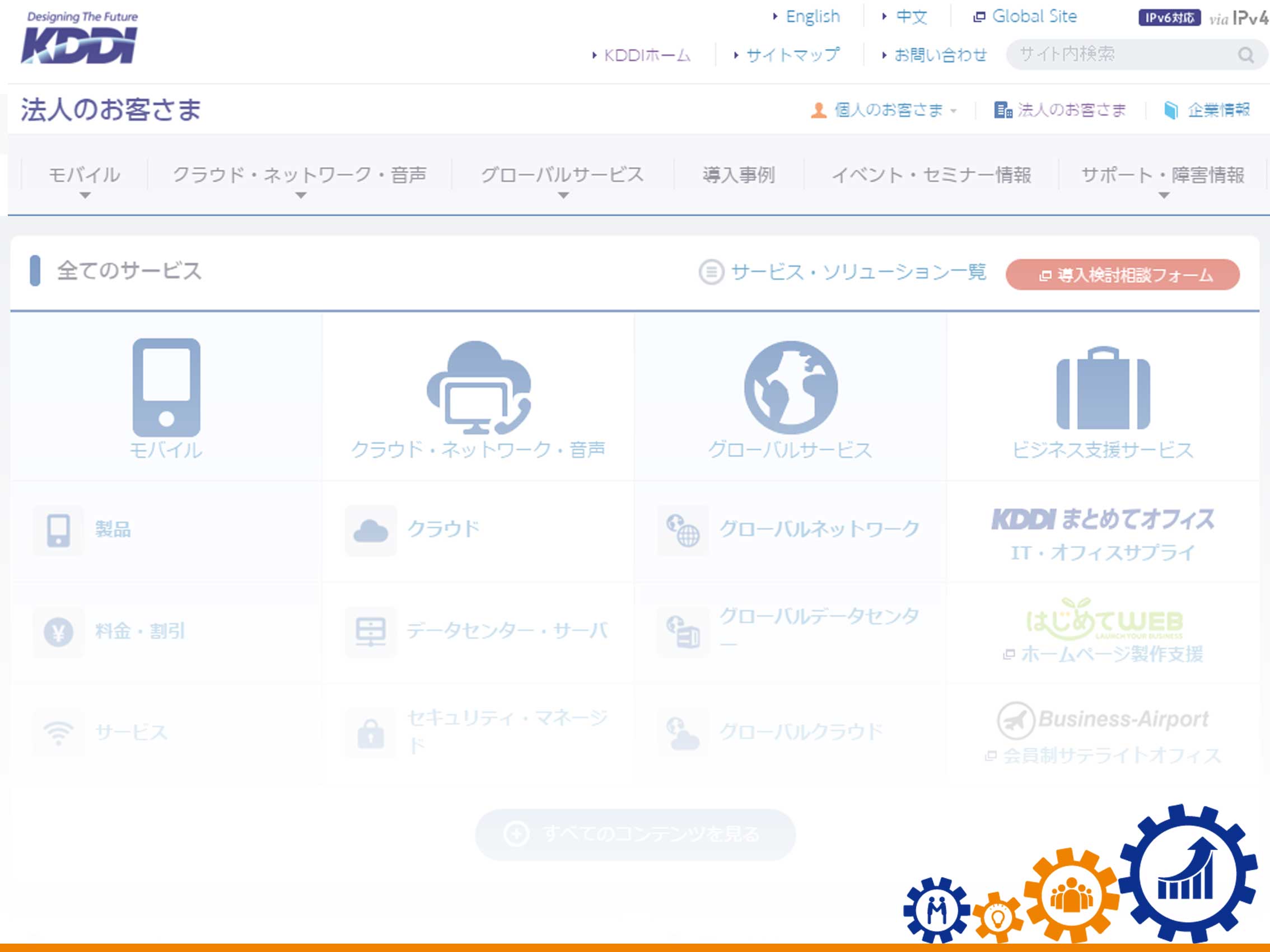The height and width of the screenshot is (952, 1270).
Task: Open the イベント・セミナー情報 navigation item
Action: 931,175
